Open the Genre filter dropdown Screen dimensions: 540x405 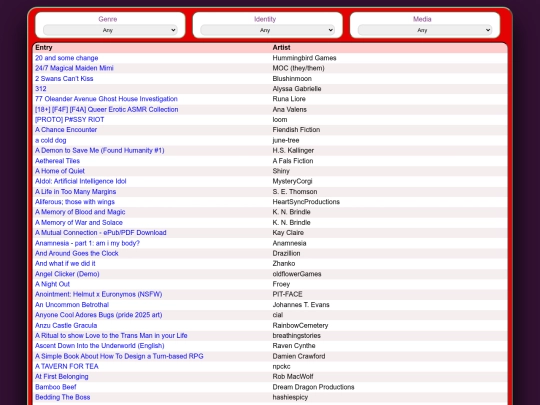click(110, 30)
